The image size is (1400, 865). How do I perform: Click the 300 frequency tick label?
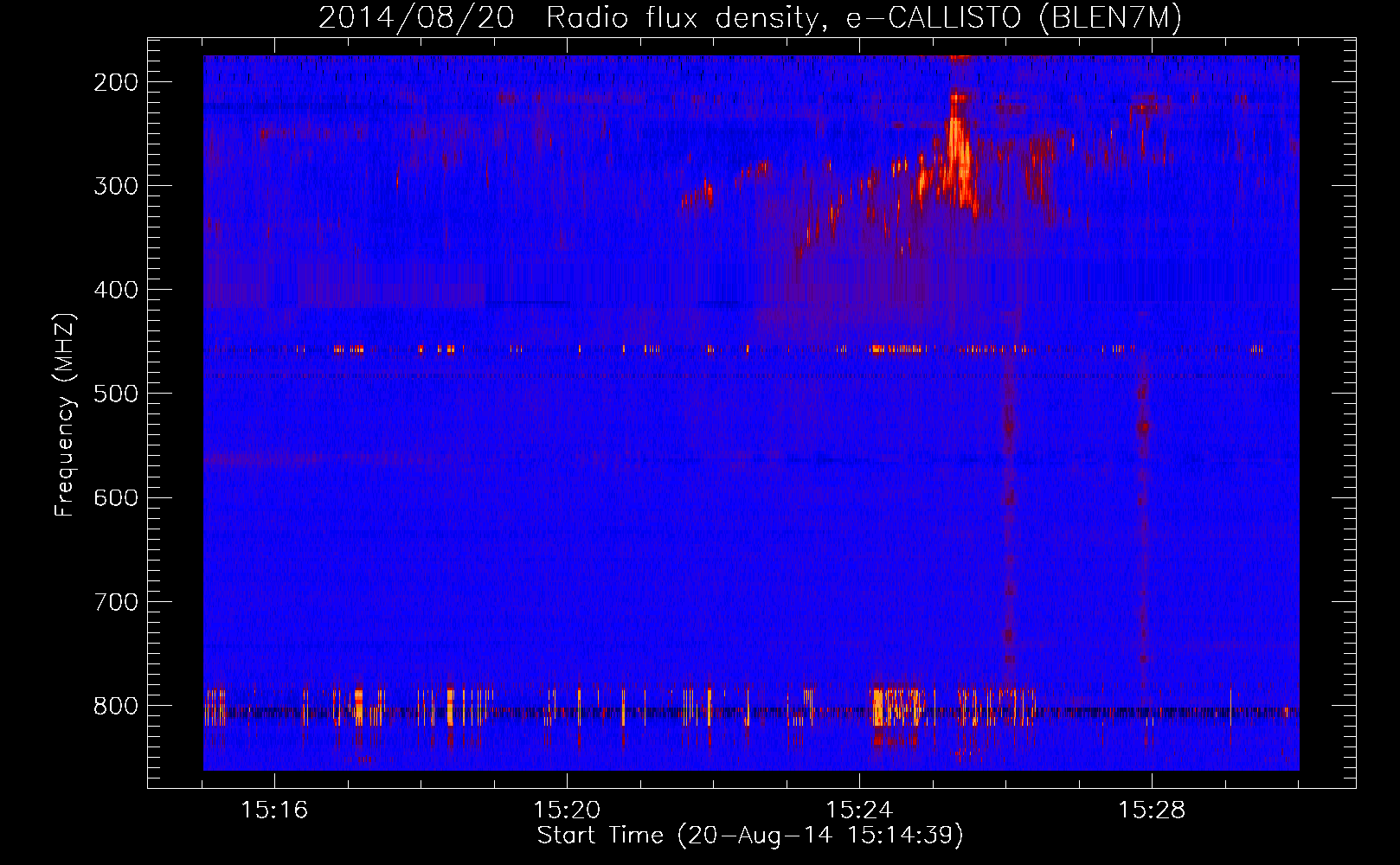coord(115,186)
